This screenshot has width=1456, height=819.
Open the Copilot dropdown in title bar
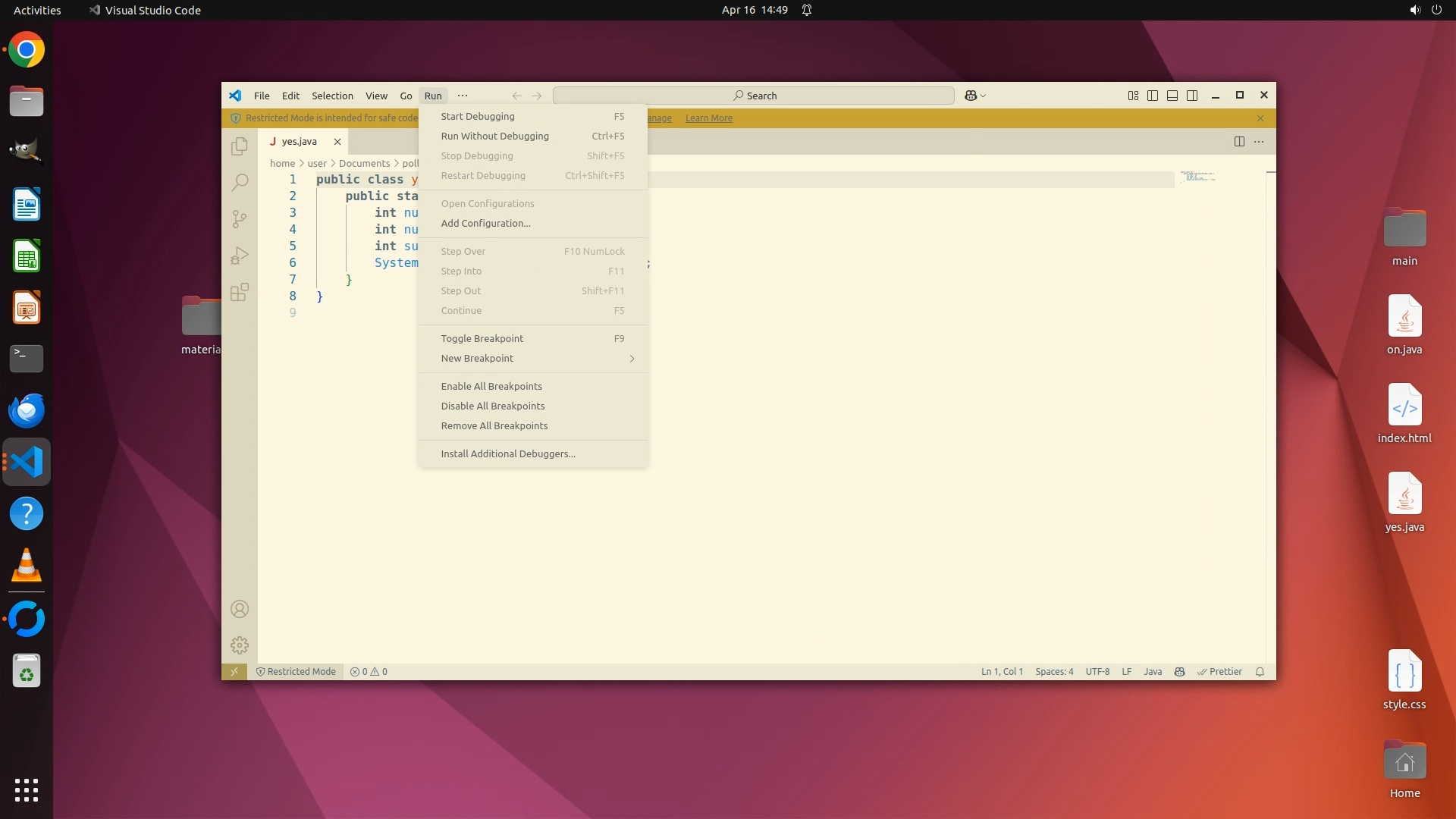click(x=975, y=96)
